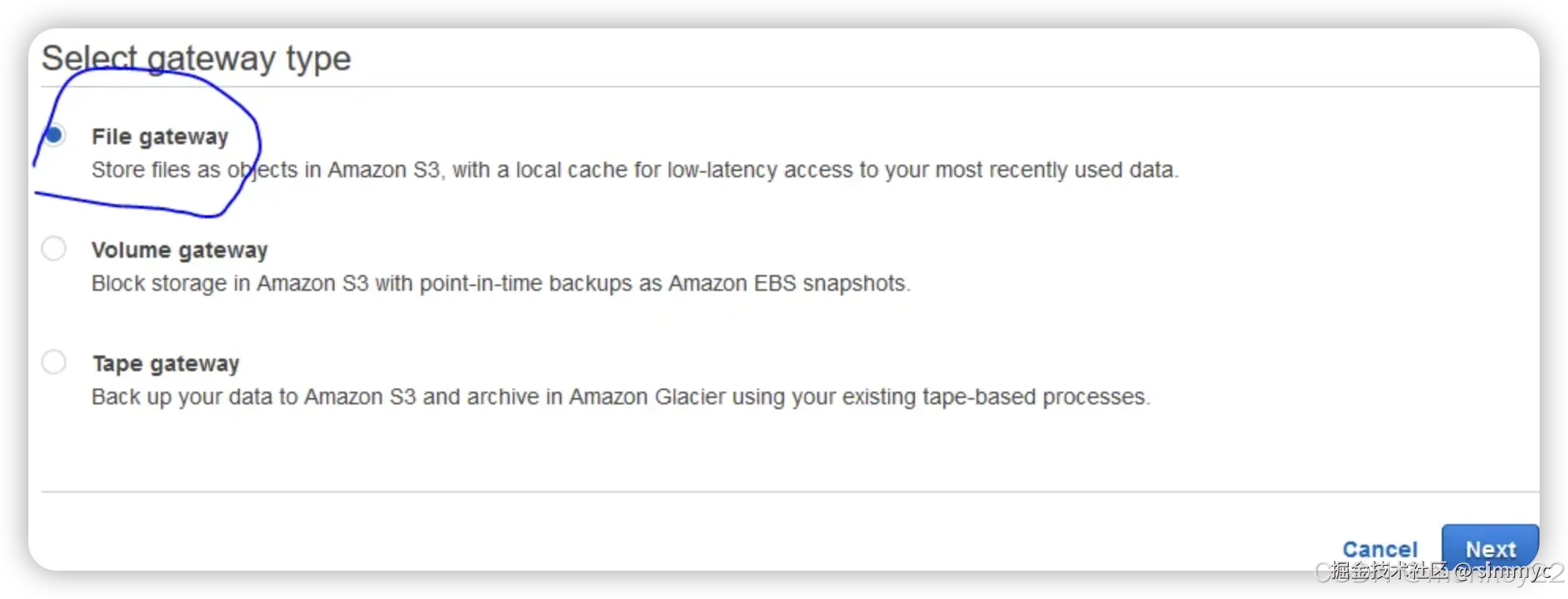This screenshot has width=1568, height=599.
Task: Click the "File gateway" label text
Action: (160, 136)
